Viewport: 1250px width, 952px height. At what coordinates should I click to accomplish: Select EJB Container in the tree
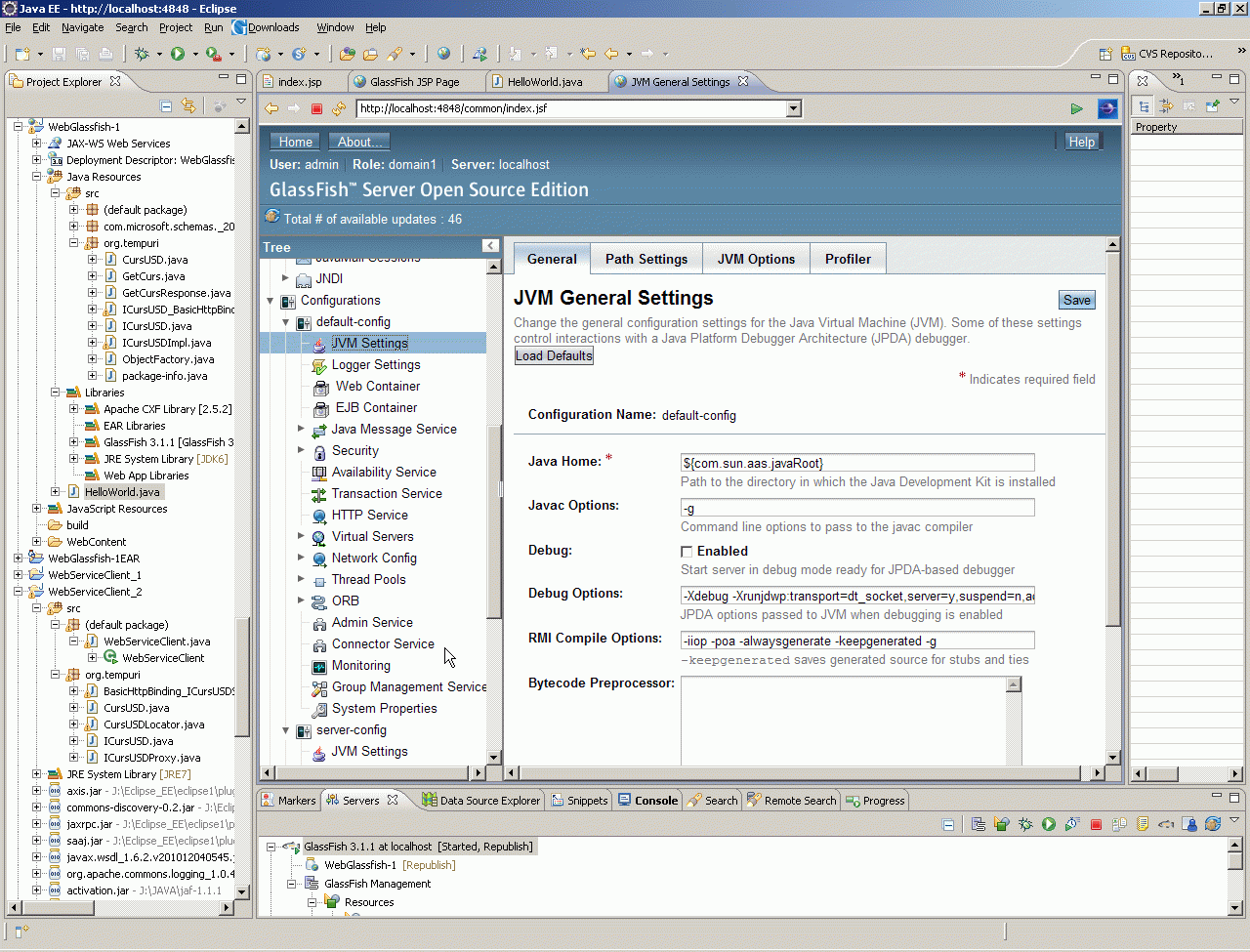(x=376, y=407)
